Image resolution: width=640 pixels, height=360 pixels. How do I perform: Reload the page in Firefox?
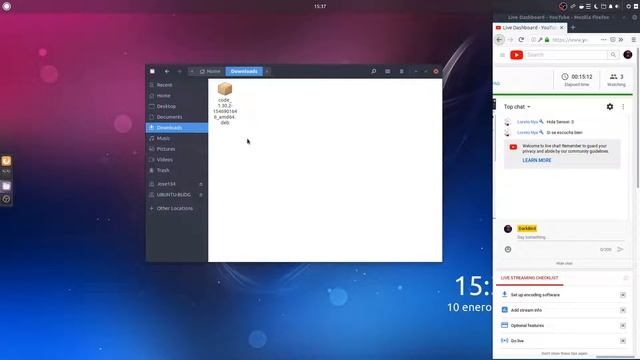[521, 40]
